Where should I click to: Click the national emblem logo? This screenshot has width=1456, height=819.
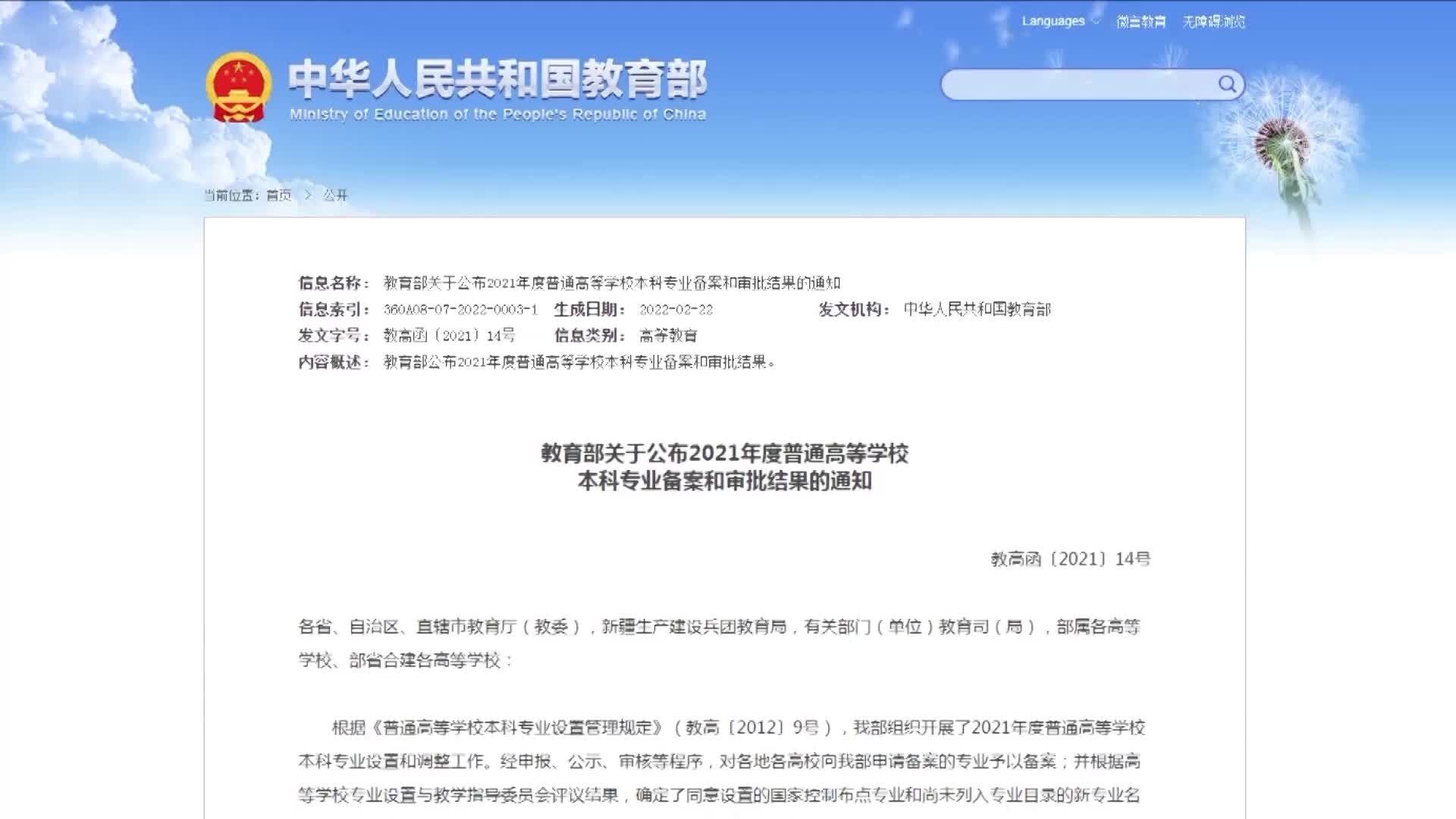coord(239,87)
